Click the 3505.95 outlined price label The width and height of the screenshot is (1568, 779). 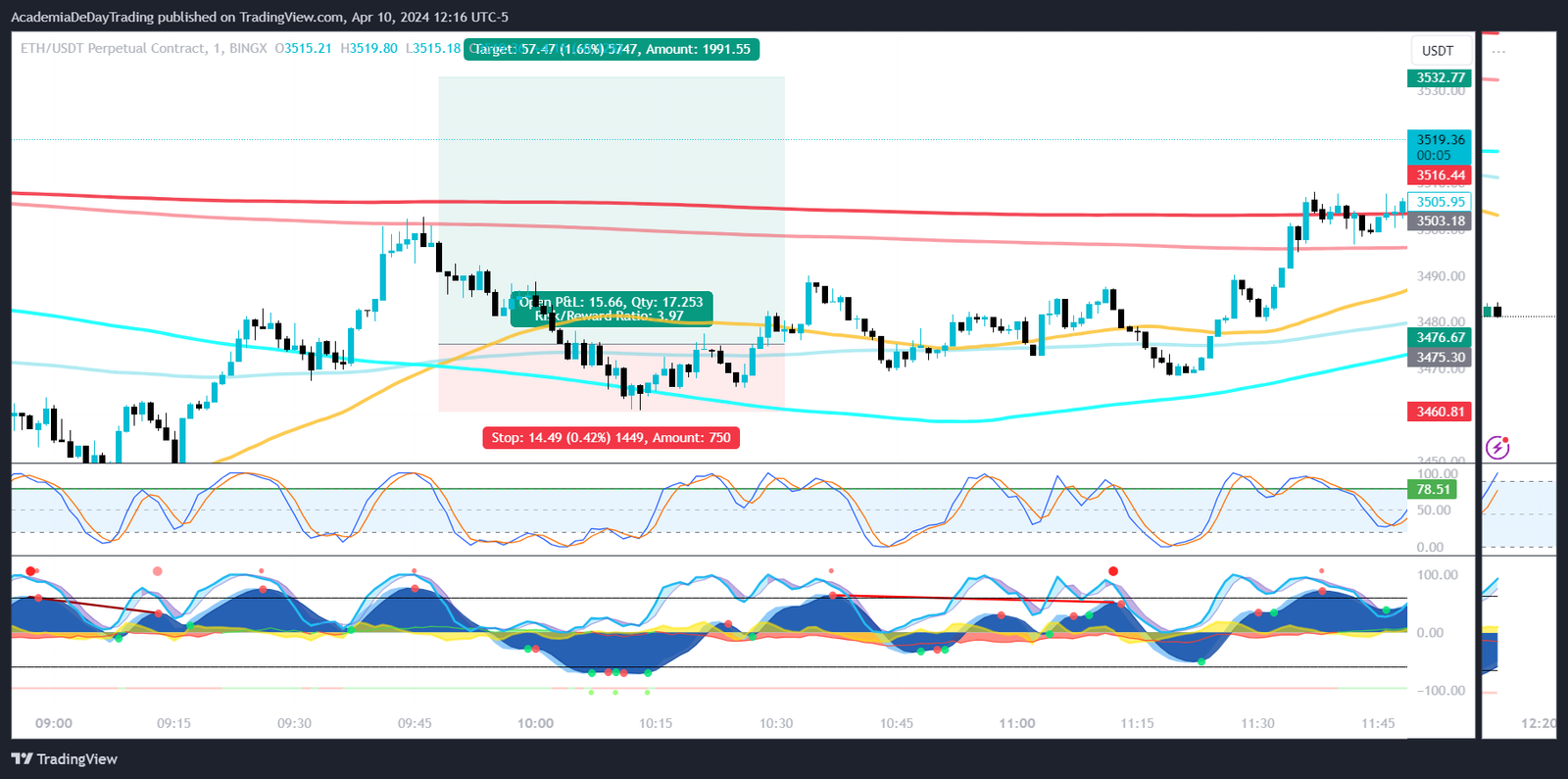[1440, 202]
